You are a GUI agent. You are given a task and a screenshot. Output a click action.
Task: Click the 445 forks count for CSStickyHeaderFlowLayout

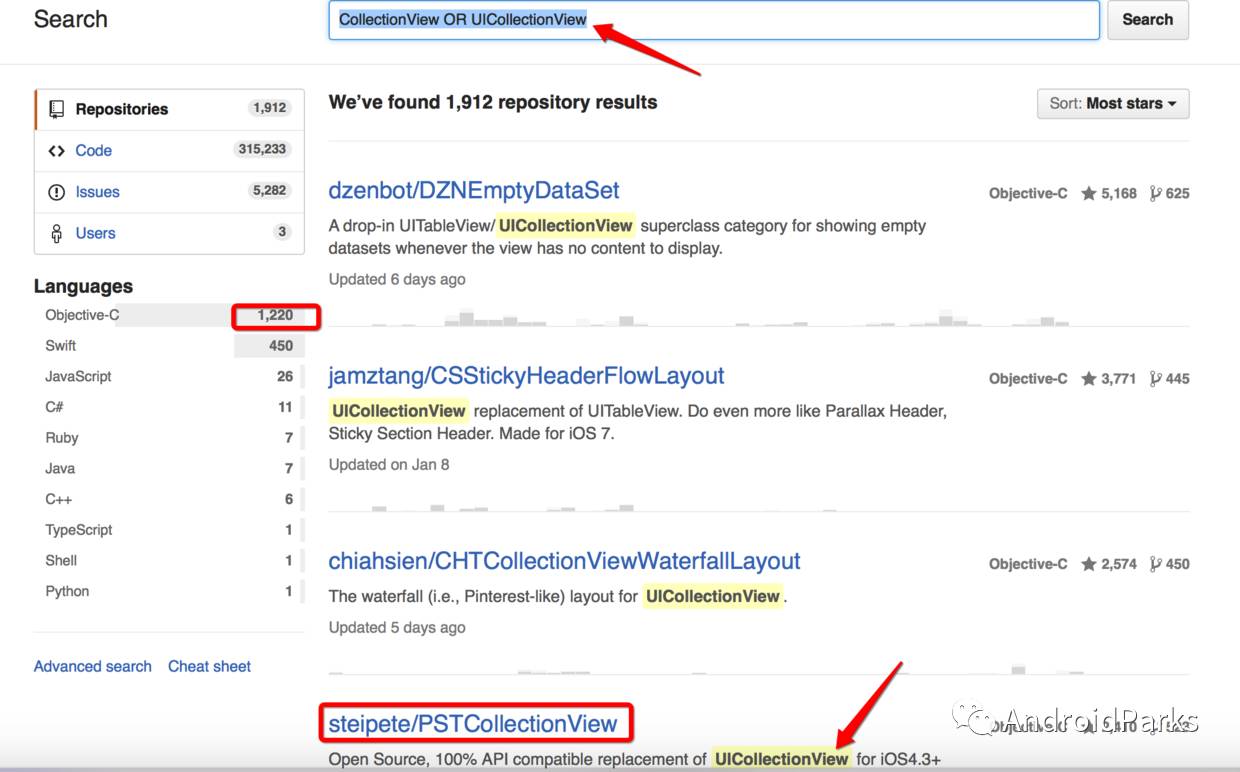click(x=1169, y=379)
